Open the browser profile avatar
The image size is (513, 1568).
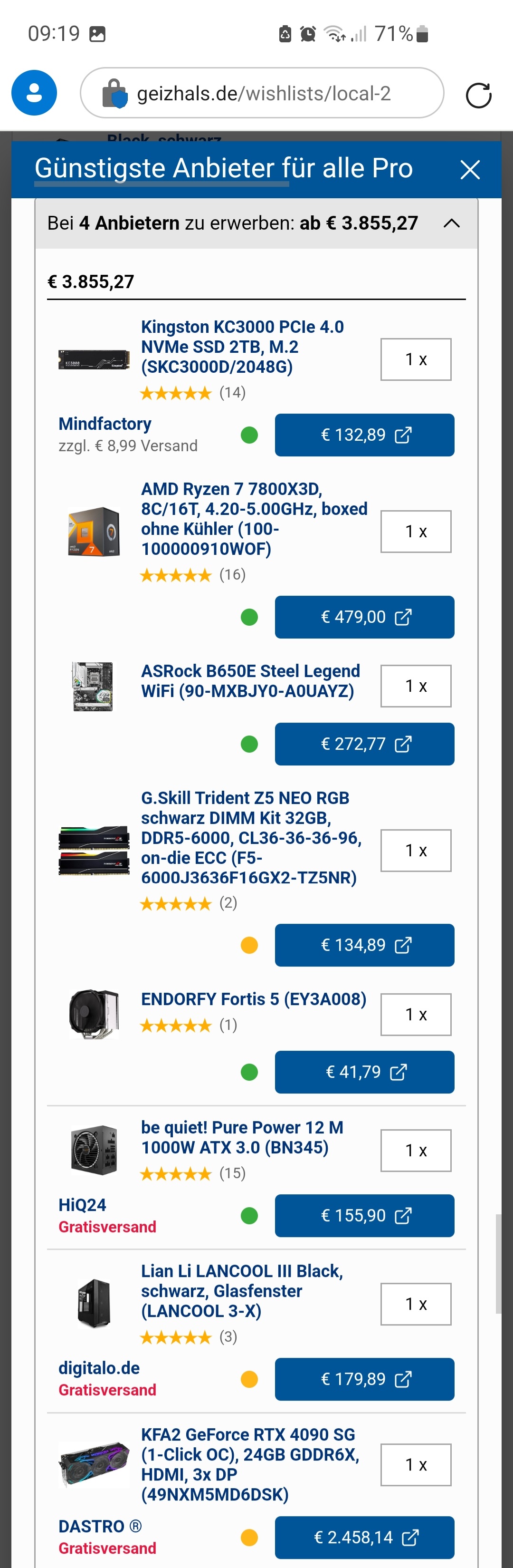tap(34, 93)
